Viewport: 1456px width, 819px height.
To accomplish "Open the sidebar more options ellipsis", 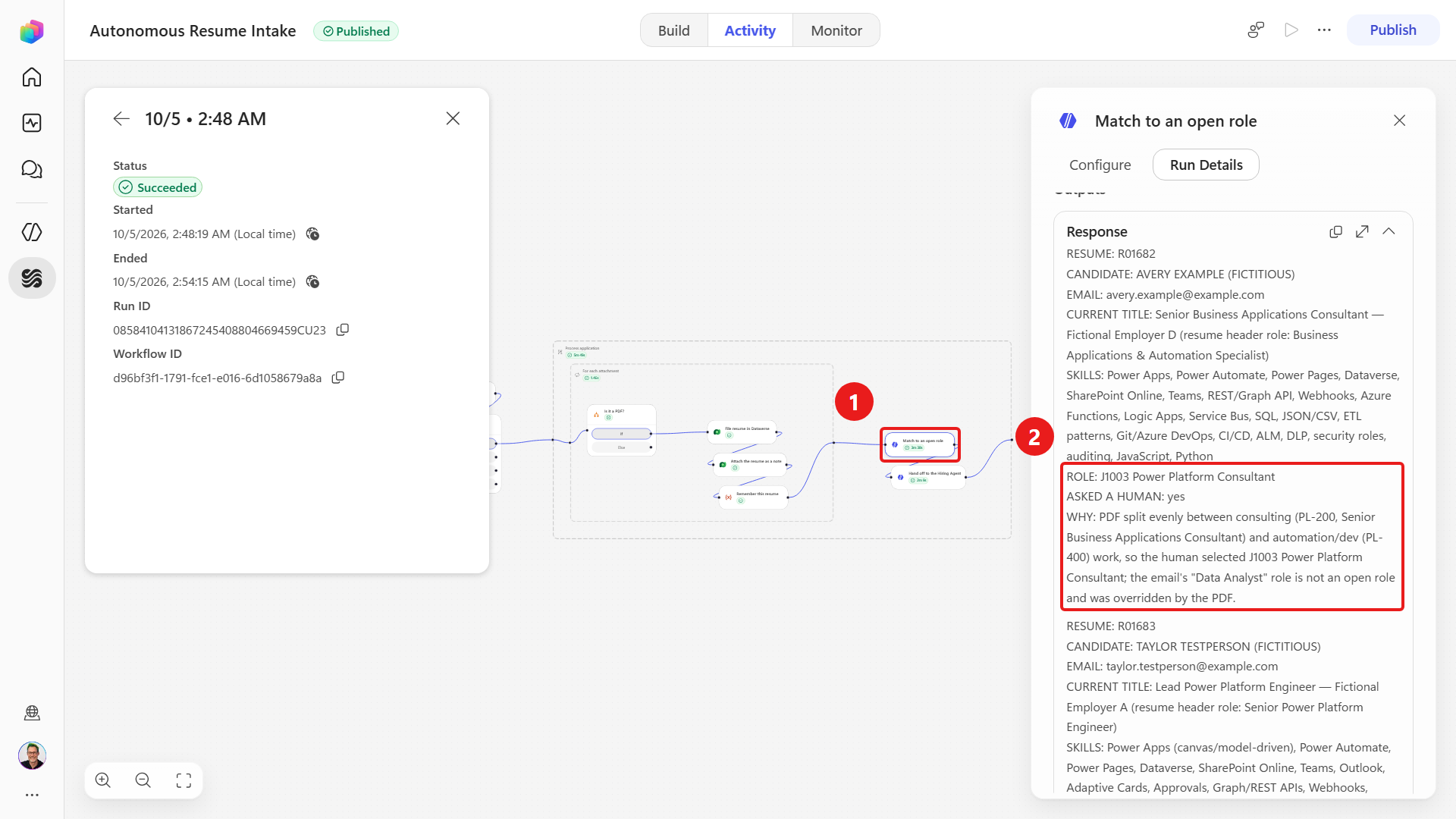I will [32, 795].
